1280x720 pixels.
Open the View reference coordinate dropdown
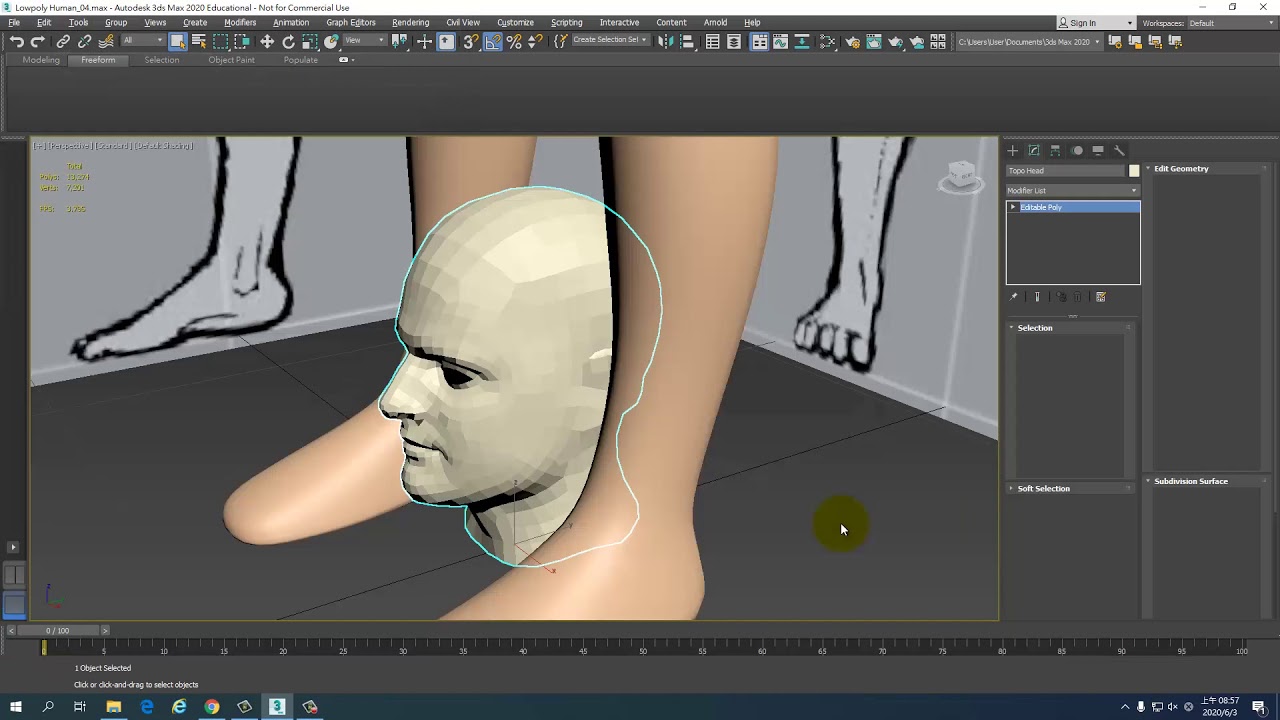point(364,41)
